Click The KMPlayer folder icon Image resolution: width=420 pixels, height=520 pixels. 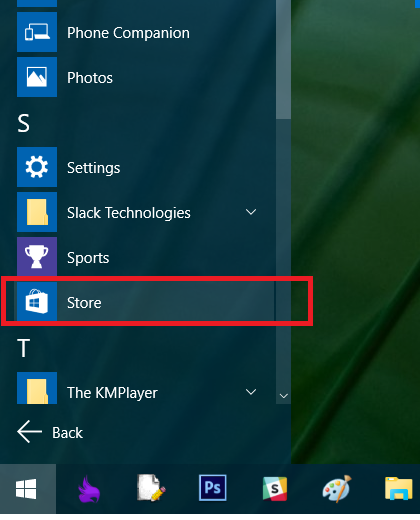pyautogui.click(x=37, y=388)
